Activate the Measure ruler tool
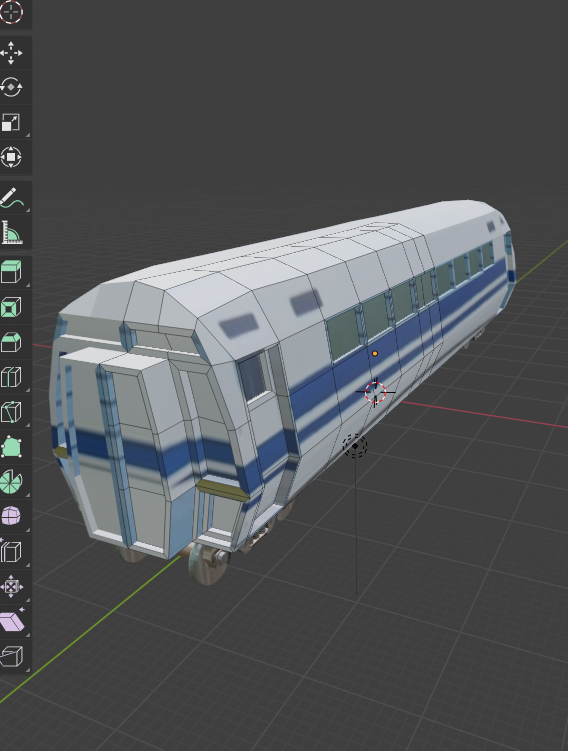Viewport: 568px width, 751px height. pyautogui.click(x=11, y=233)
